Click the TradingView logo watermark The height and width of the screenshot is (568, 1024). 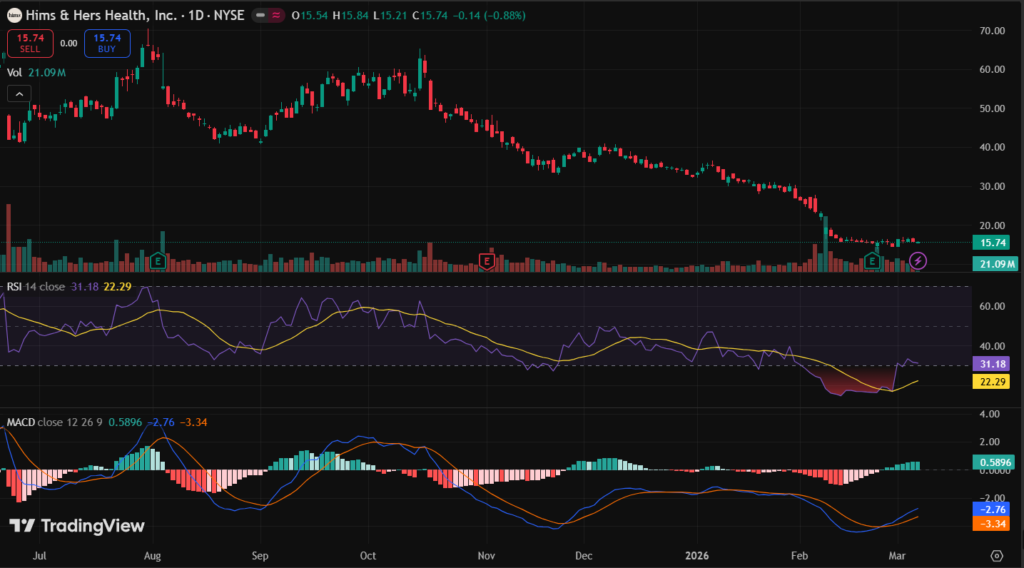[77, 526]
